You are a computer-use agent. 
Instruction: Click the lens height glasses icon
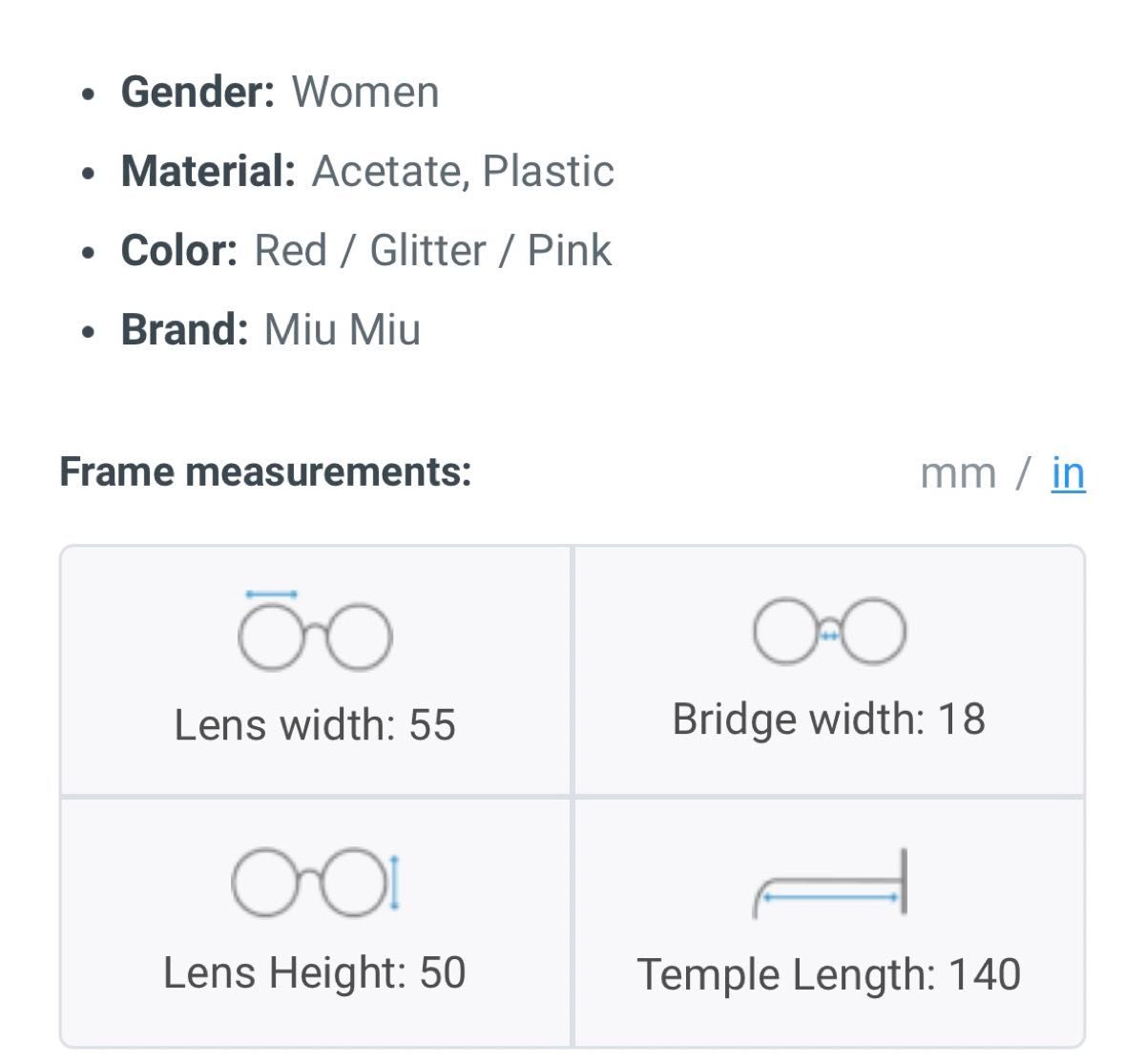click(316, 883)
